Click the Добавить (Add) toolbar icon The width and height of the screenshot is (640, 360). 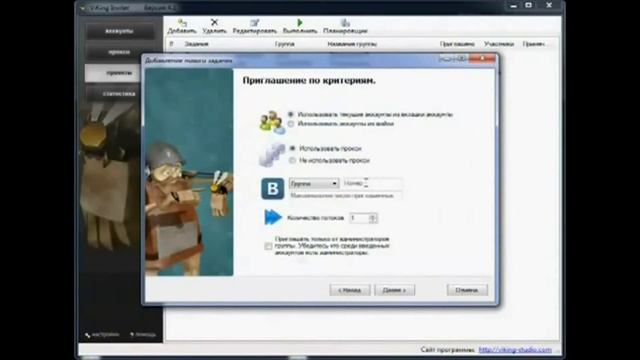coord(182,22)
